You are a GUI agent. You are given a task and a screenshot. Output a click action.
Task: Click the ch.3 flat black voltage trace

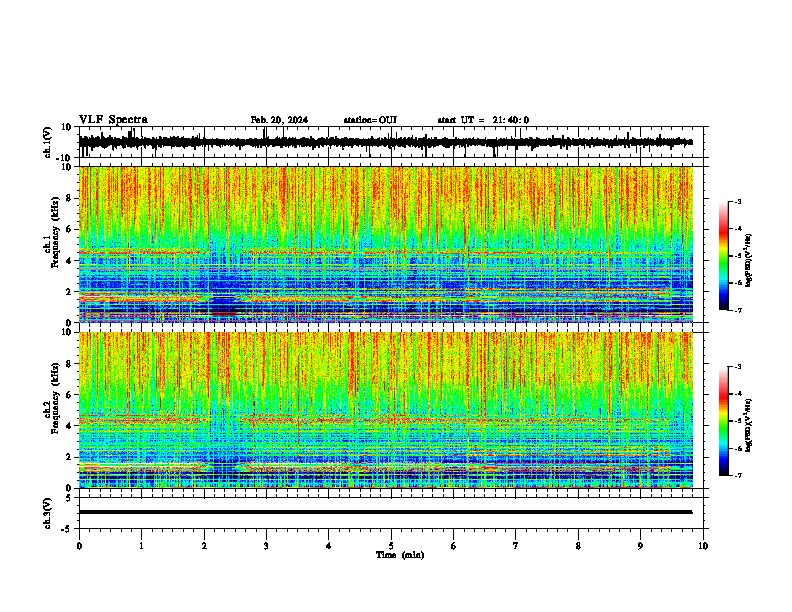(385, 512)
